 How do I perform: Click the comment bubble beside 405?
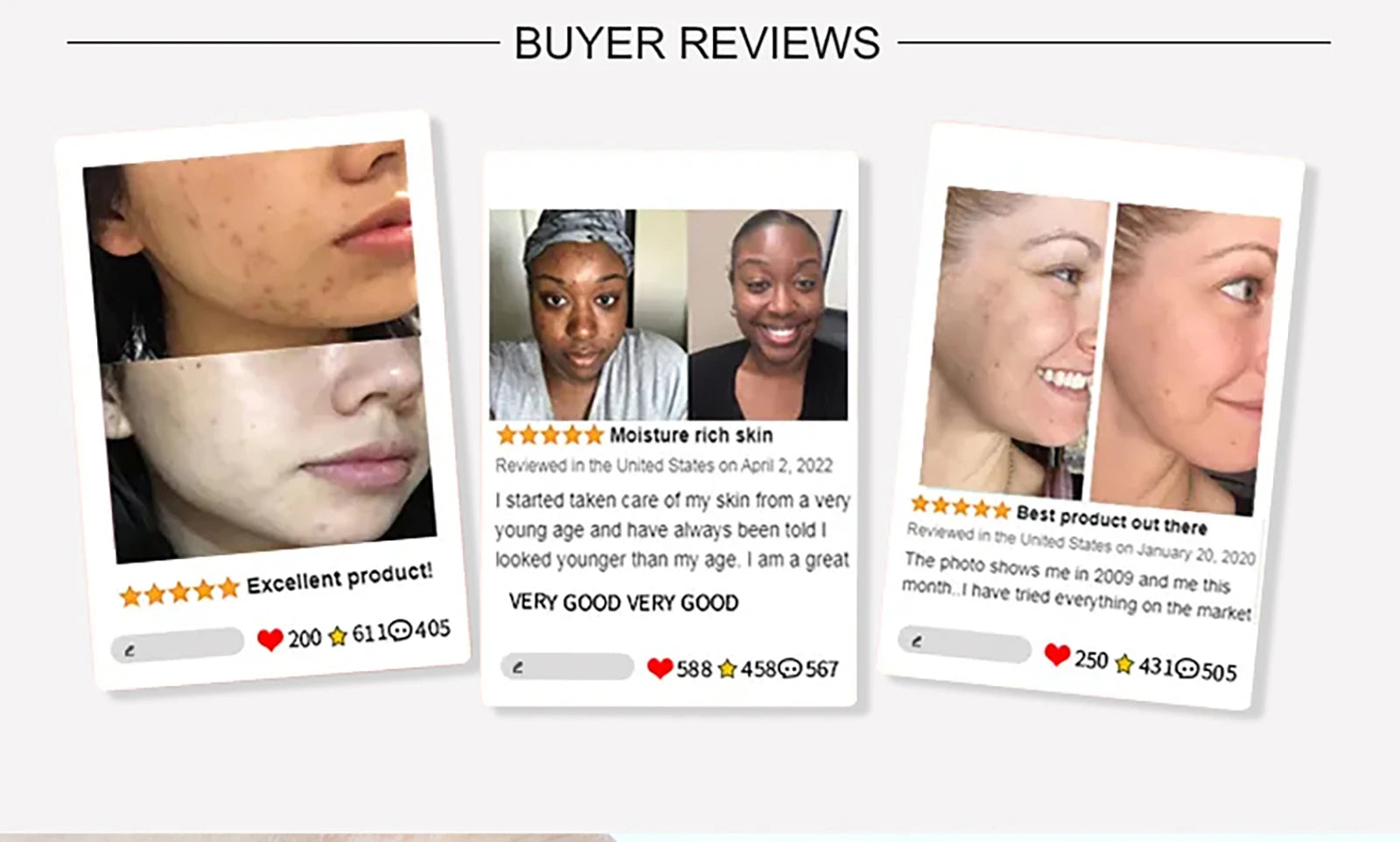[400, 630]
